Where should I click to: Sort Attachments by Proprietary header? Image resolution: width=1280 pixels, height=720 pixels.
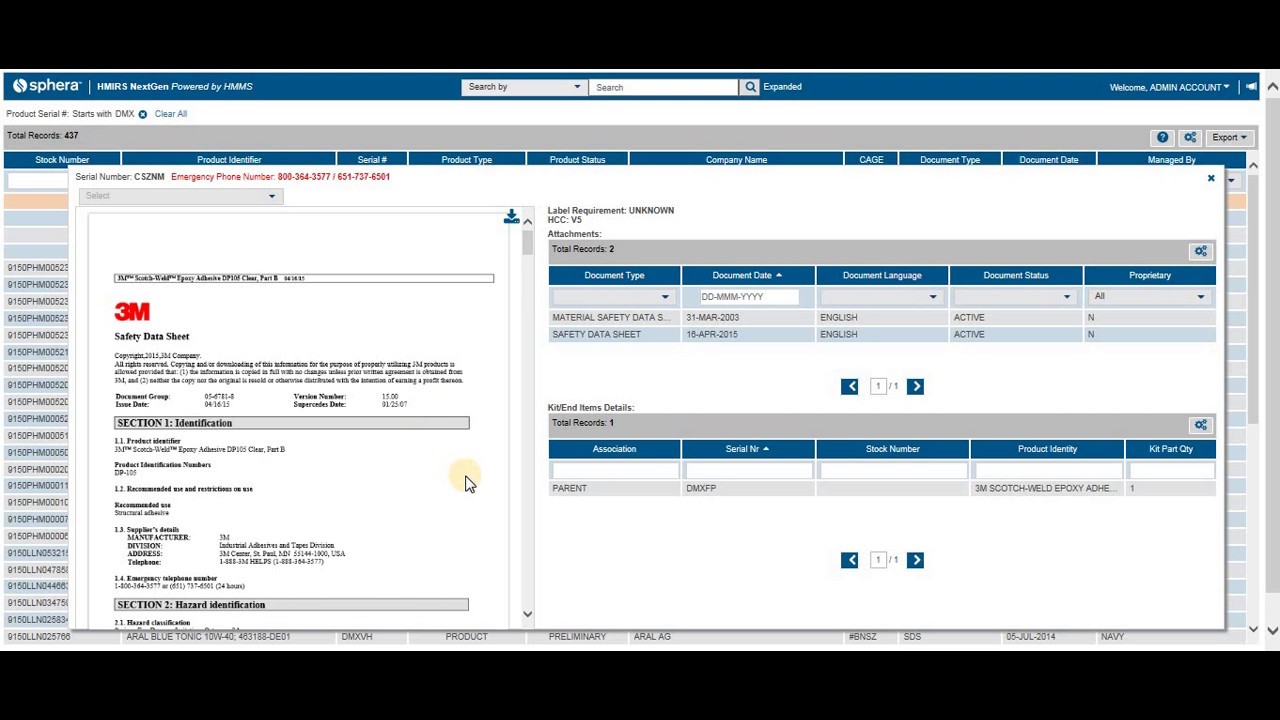[x=1150, y=275]
